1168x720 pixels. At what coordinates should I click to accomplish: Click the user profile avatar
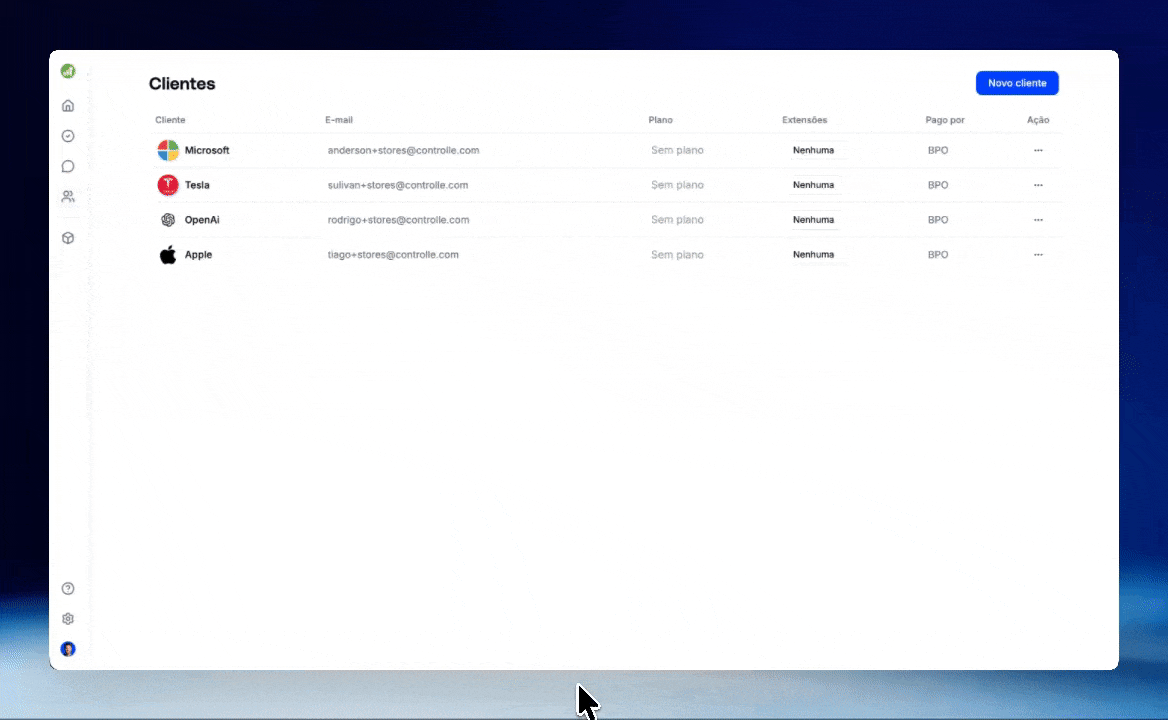pos(68,649)
